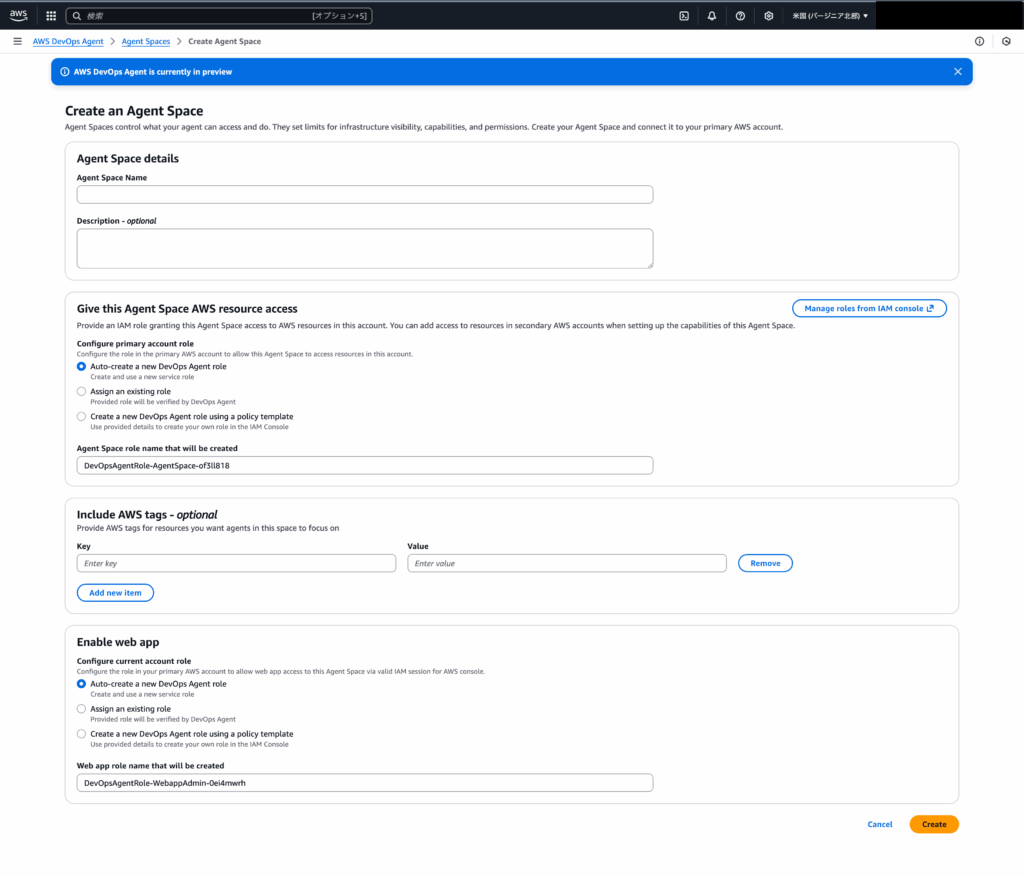Screen dimensions: 1024x876
Task: Dismiss the preview info banner
Action: [x=957, y=72]
